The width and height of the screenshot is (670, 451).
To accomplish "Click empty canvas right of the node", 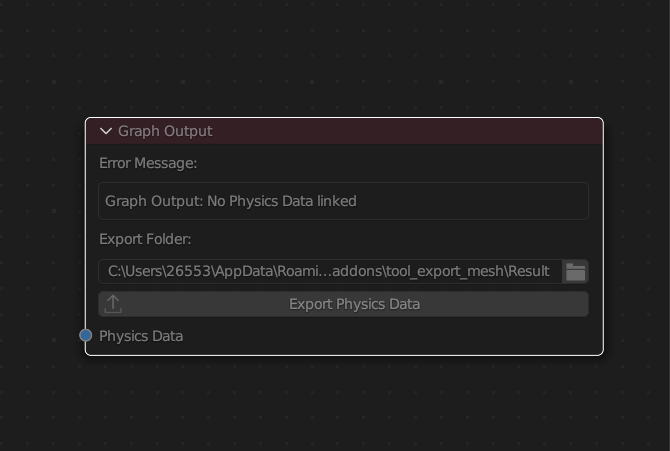I will click(637, 235).
